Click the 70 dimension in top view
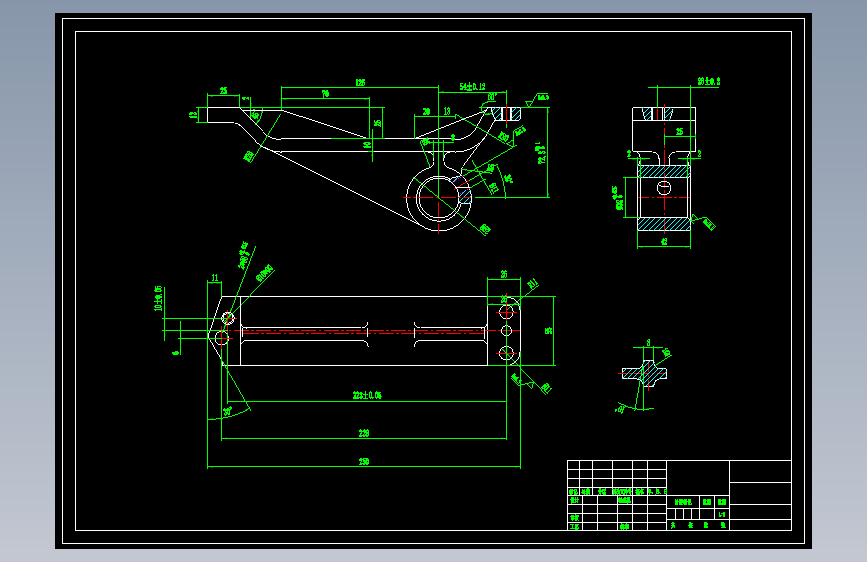Viewport: 867px width, 562px height. 326,94
